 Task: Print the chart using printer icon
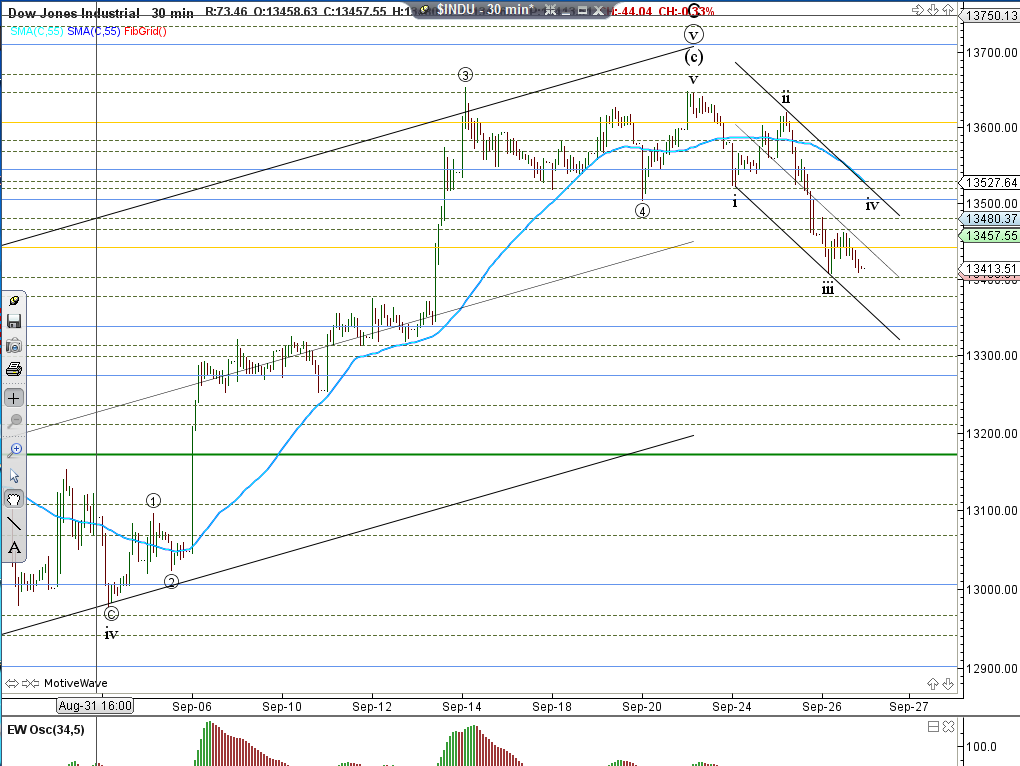[14, 369]
